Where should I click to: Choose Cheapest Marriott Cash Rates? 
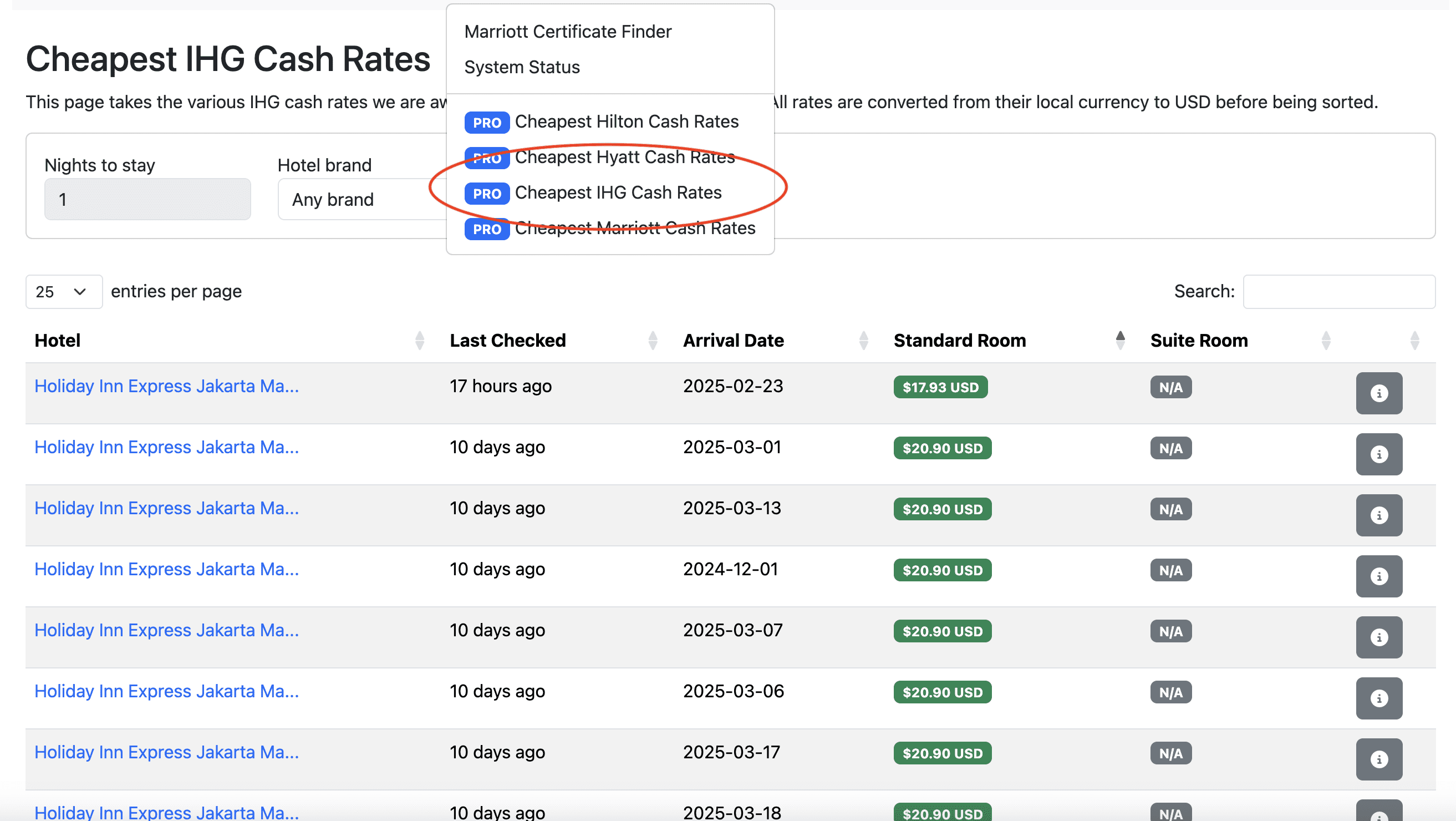click(x=635, y=229)
